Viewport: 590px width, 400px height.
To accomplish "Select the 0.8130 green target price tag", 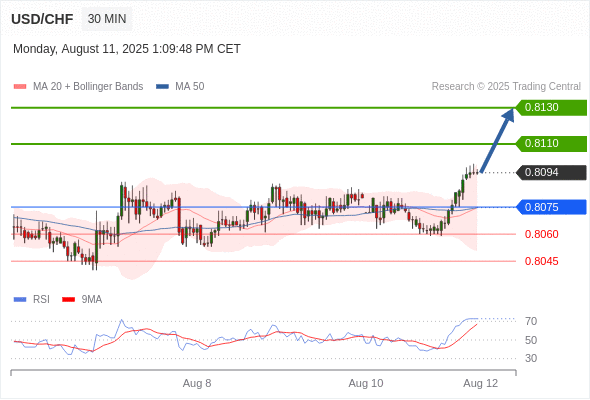I will point(551,108).
